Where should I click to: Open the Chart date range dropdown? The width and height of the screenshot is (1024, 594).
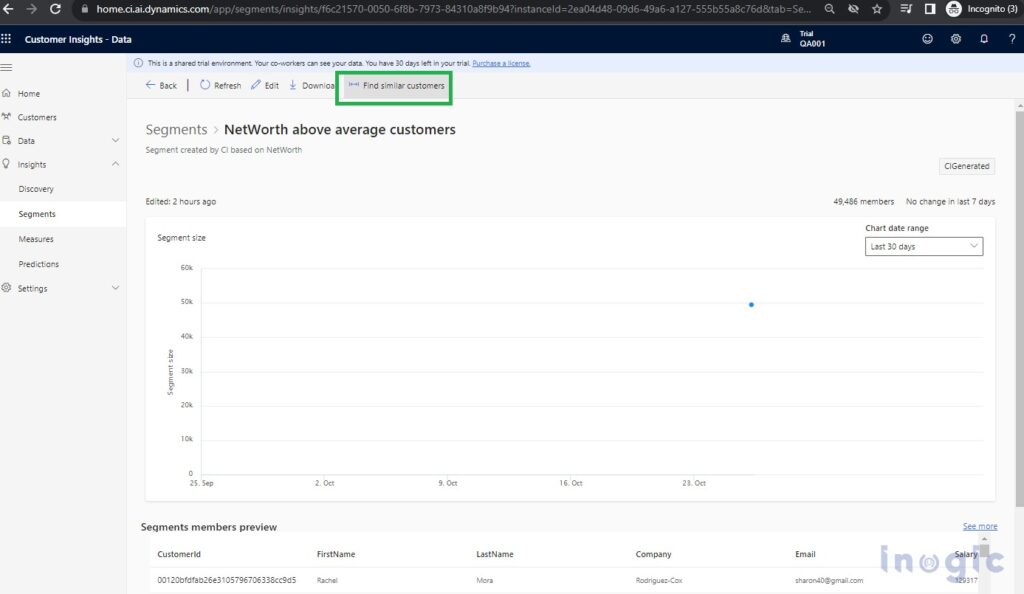pyautogui.click(x=922, y=246)
